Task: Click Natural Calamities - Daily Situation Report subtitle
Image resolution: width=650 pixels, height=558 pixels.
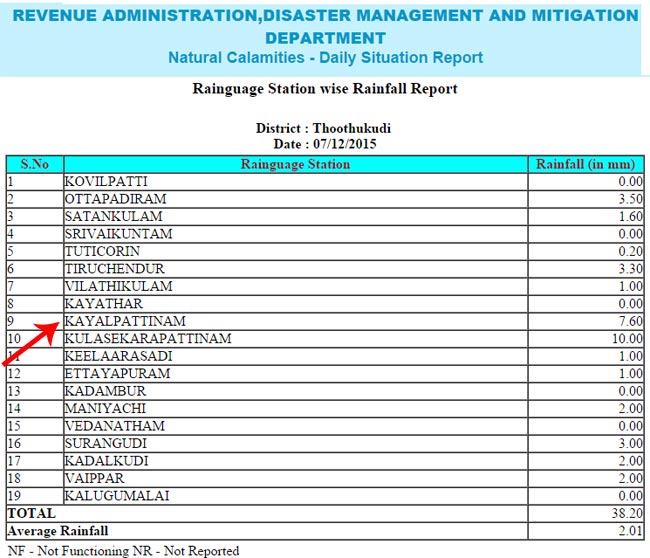Action: 325,58
